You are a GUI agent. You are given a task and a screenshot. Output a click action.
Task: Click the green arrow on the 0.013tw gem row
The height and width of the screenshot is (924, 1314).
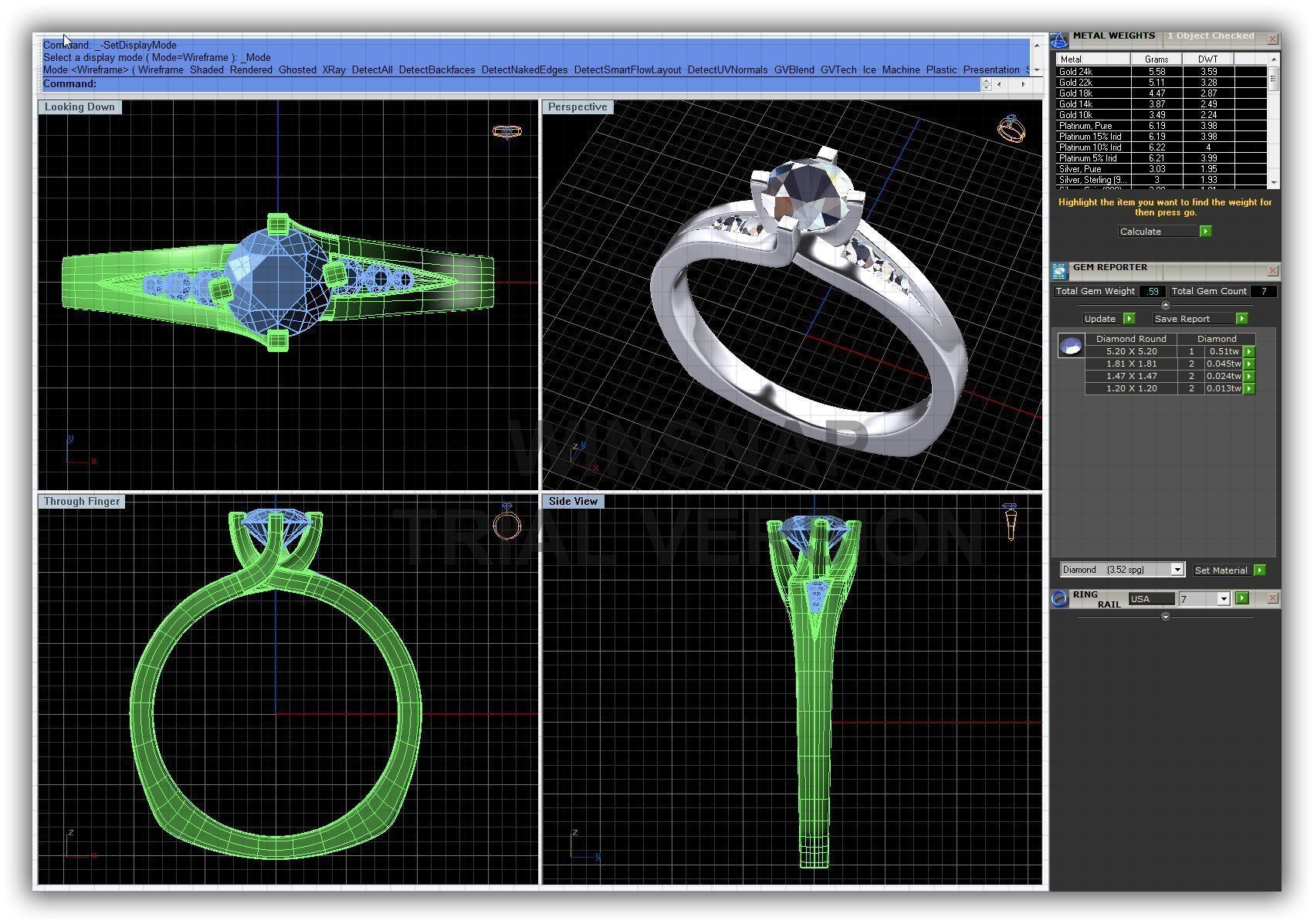click(x=1248, y=389)
